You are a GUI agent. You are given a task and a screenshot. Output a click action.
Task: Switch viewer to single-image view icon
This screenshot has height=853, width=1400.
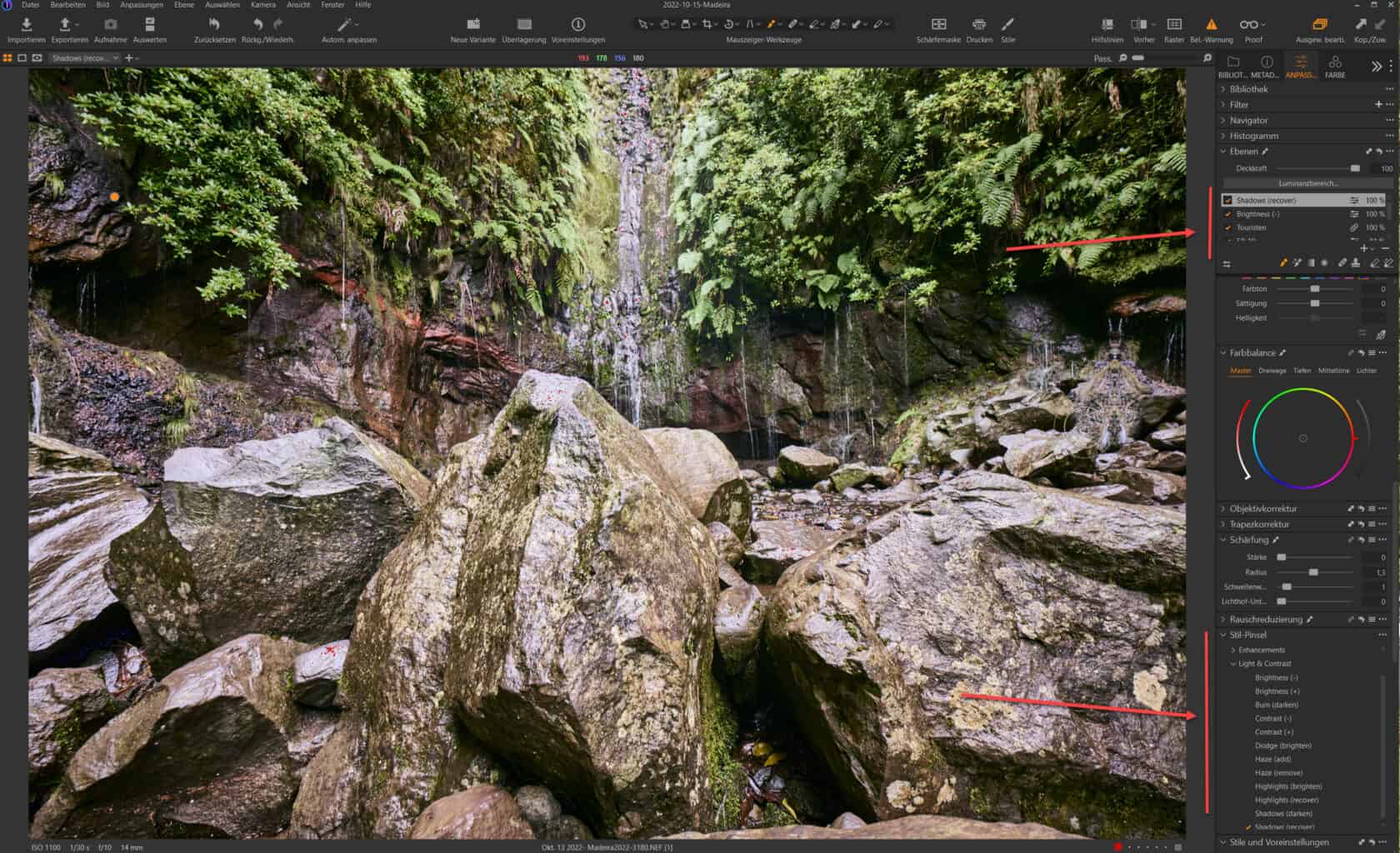point(22,58)
